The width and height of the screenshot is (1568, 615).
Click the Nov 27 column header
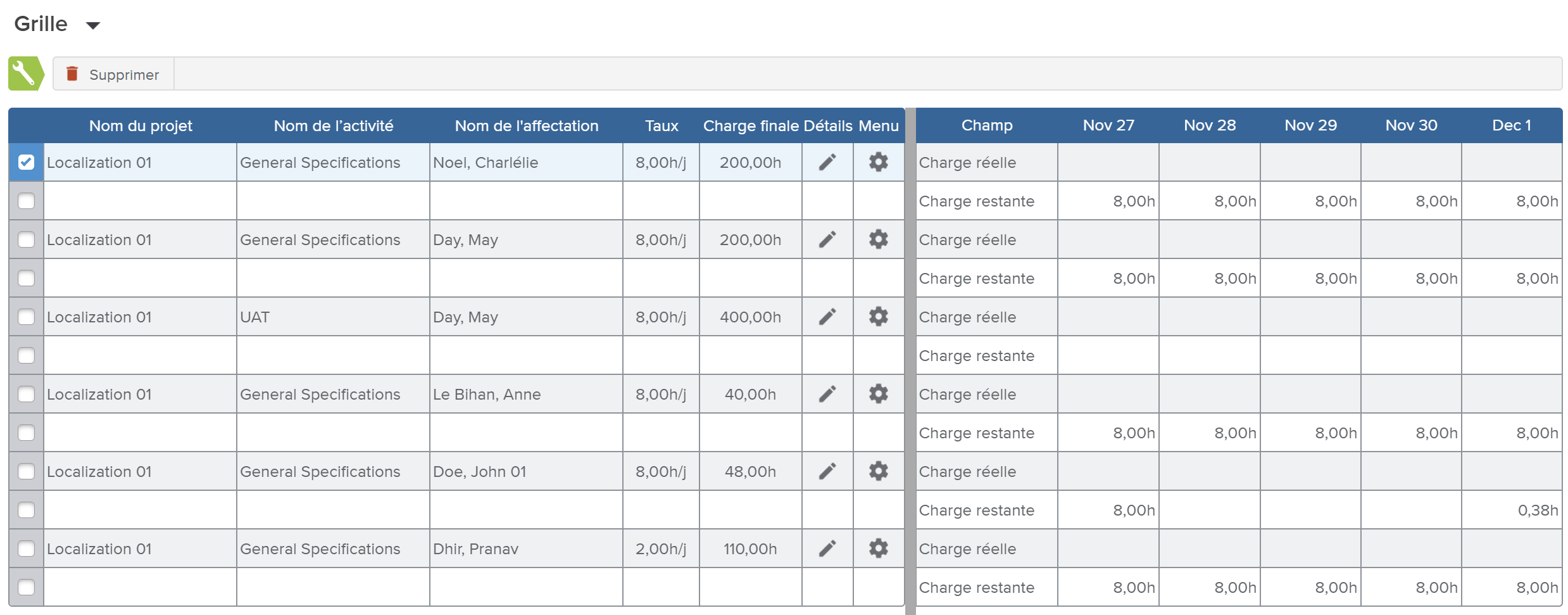(1108, 125)
